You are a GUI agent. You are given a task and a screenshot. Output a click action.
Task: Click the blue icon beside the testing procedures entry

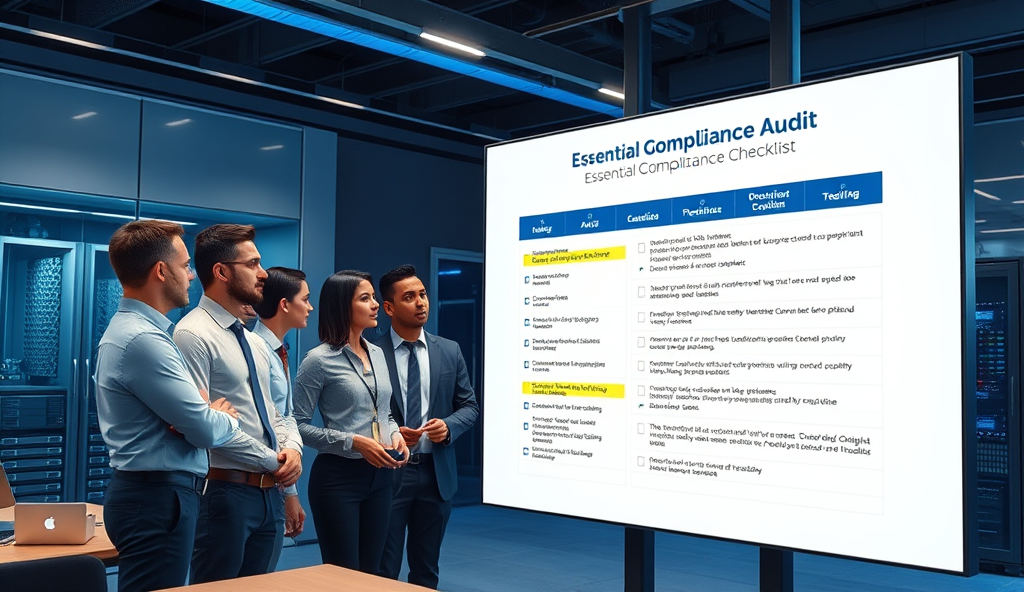pos(524,426)
